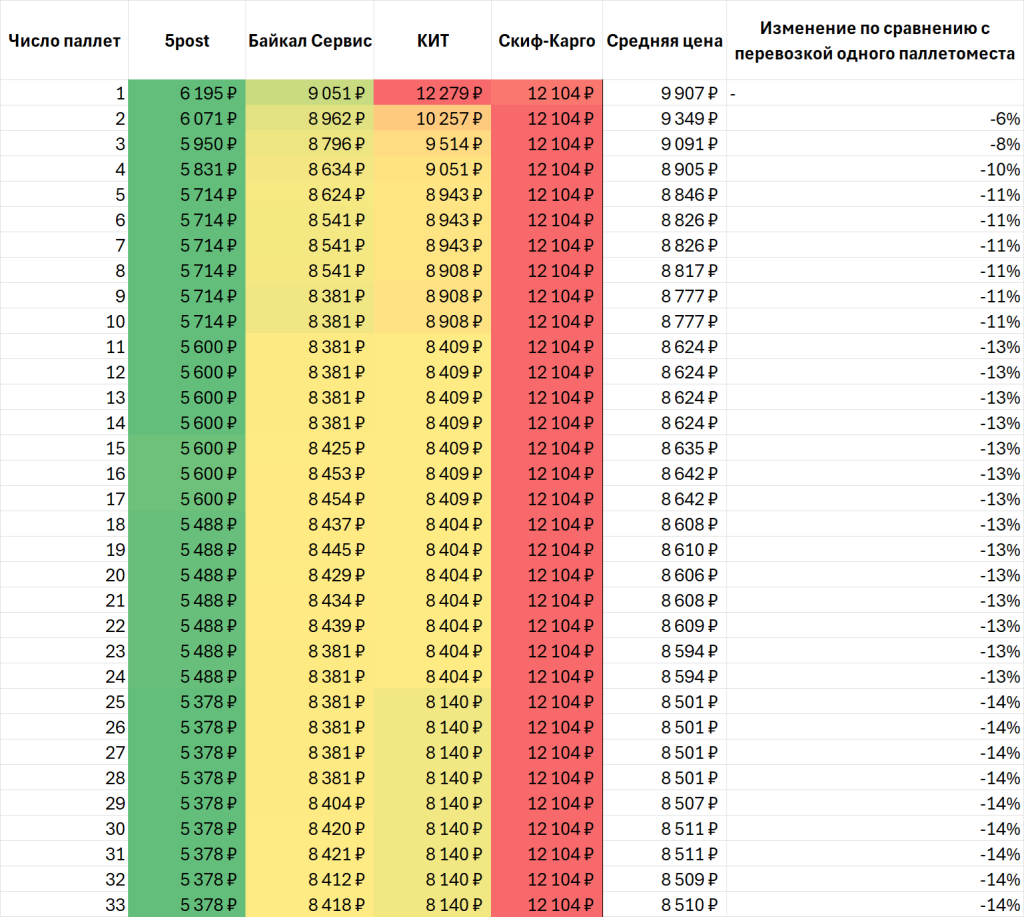Click the red КИТ cell 12 279 ₽
The image size is (1024, 917).
pos(432,94)
